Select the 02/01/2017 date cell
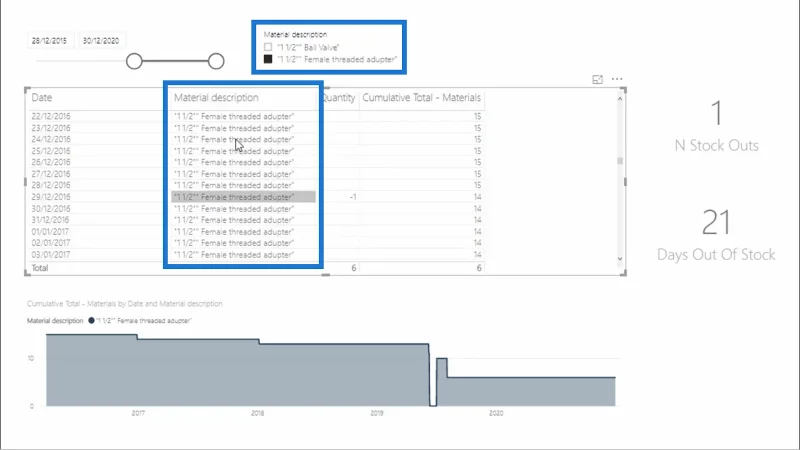The width and height of the screenshot is (800, 450). click(x=51, y=243)
